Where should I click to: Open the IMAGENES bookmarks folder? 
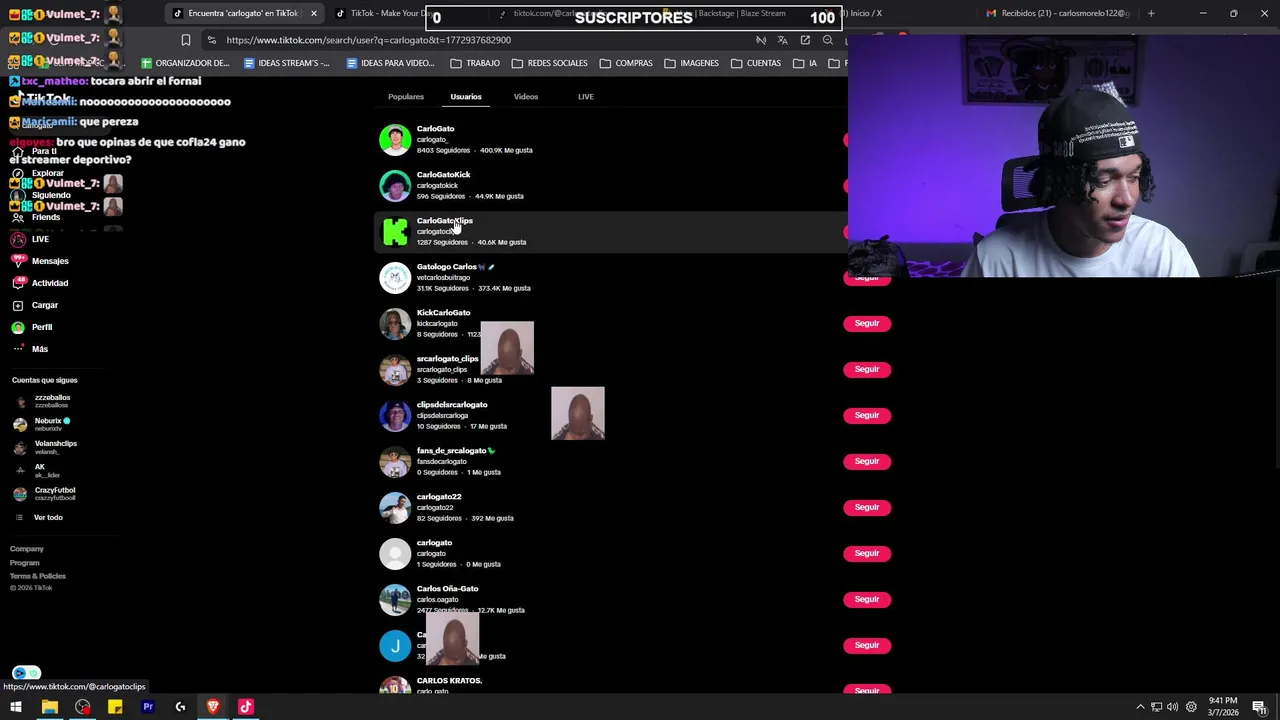coord(691,63)
